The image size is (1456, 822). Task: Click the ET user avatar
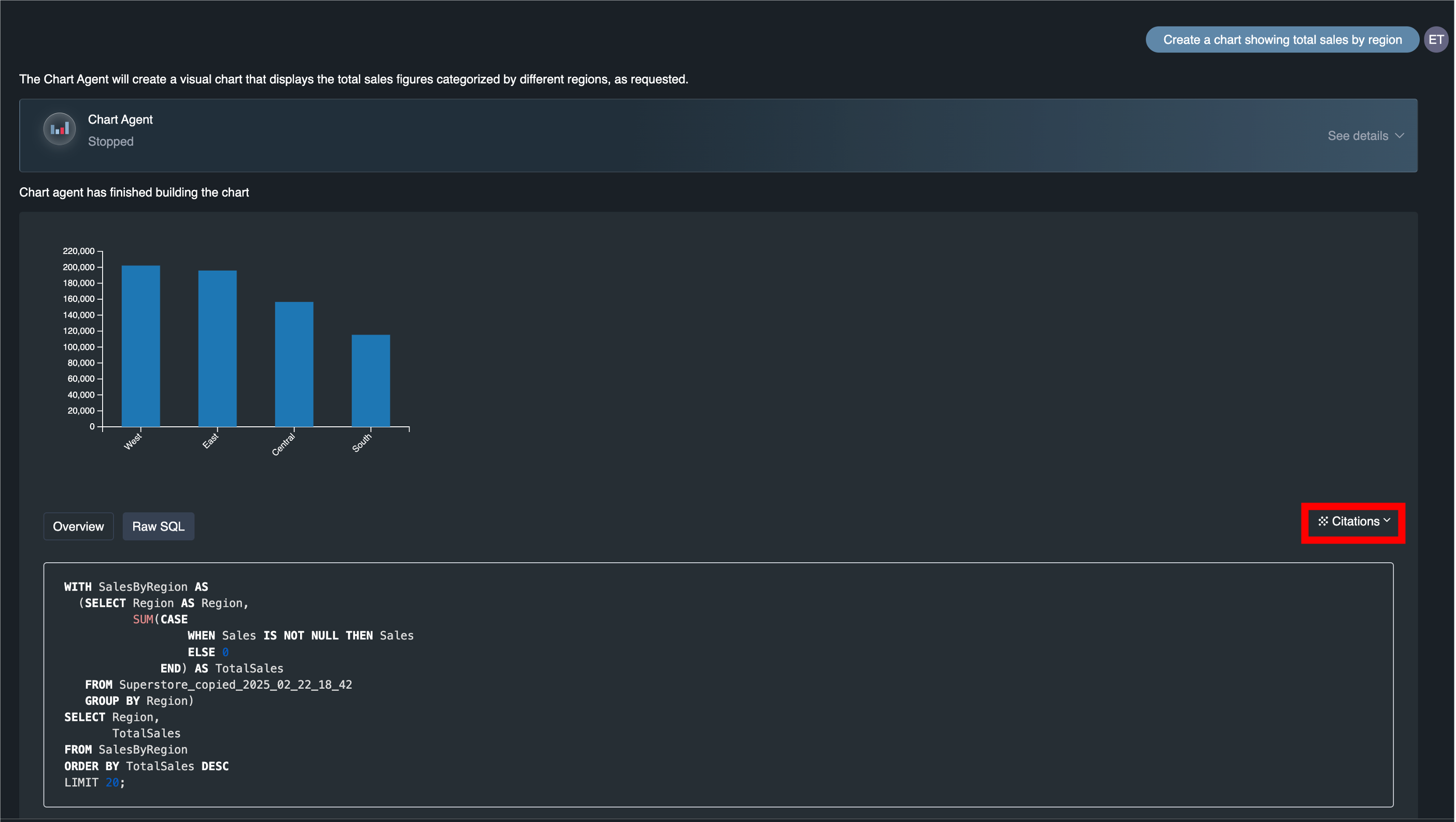pos(1436,39)
